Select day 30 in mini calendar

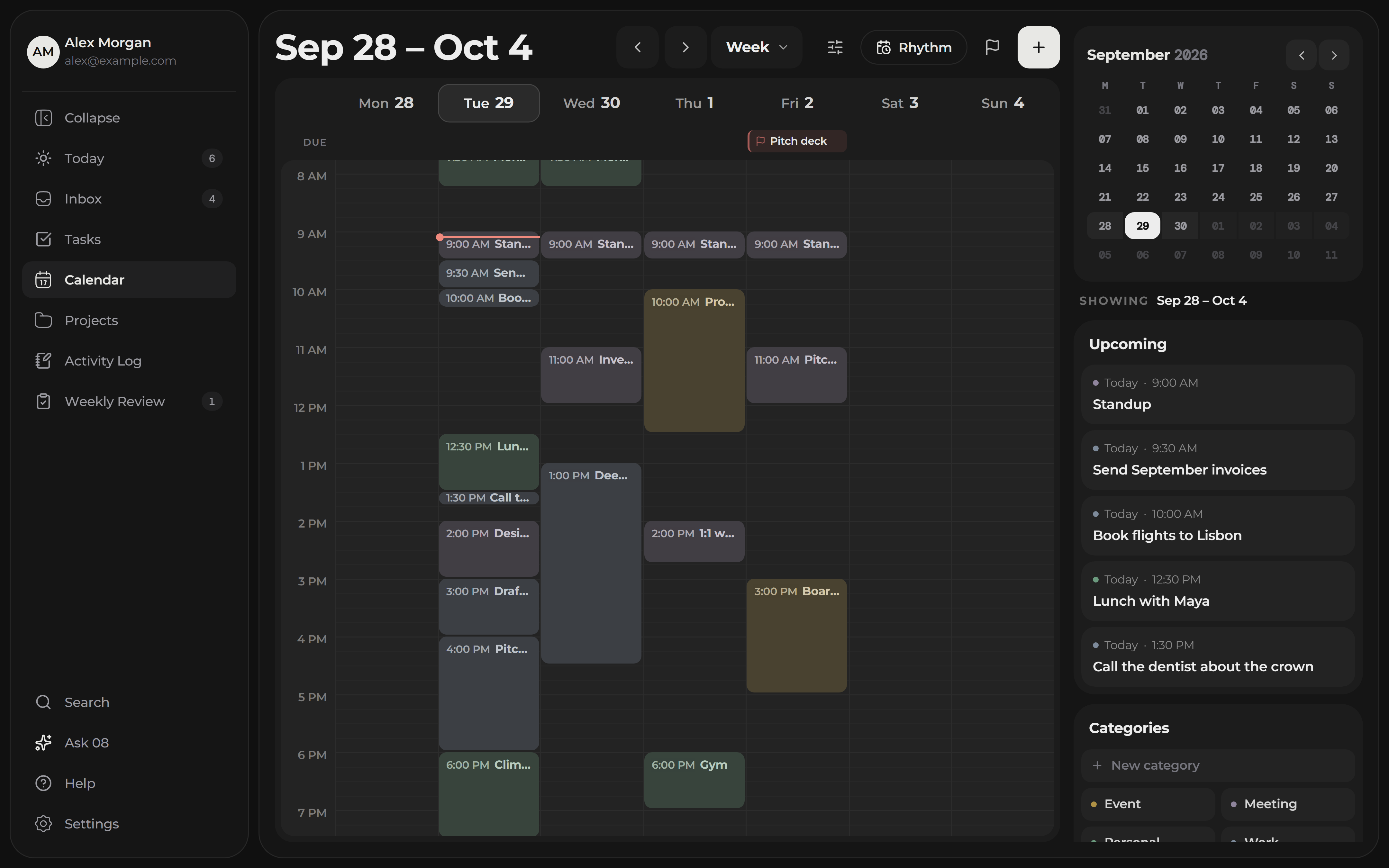coord(1180,226)
